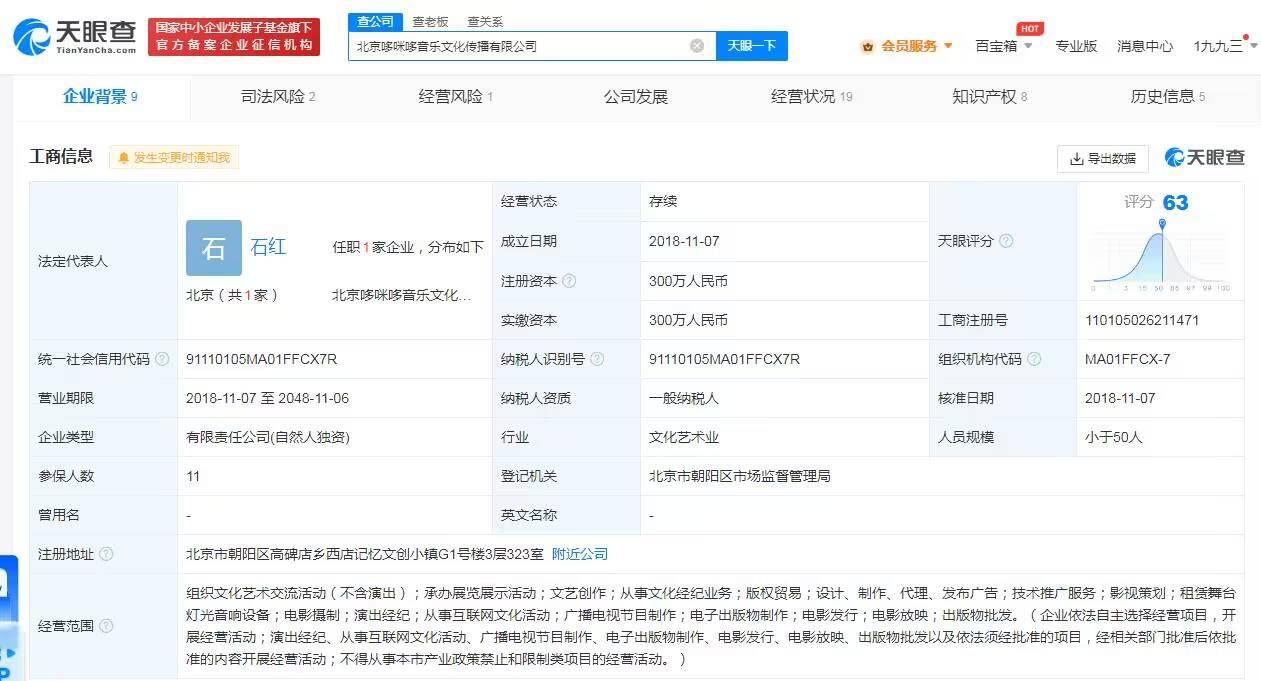Switch to the 公司发展 tab
Viewport: 1261px width, 681px height.
click(636, 97)
